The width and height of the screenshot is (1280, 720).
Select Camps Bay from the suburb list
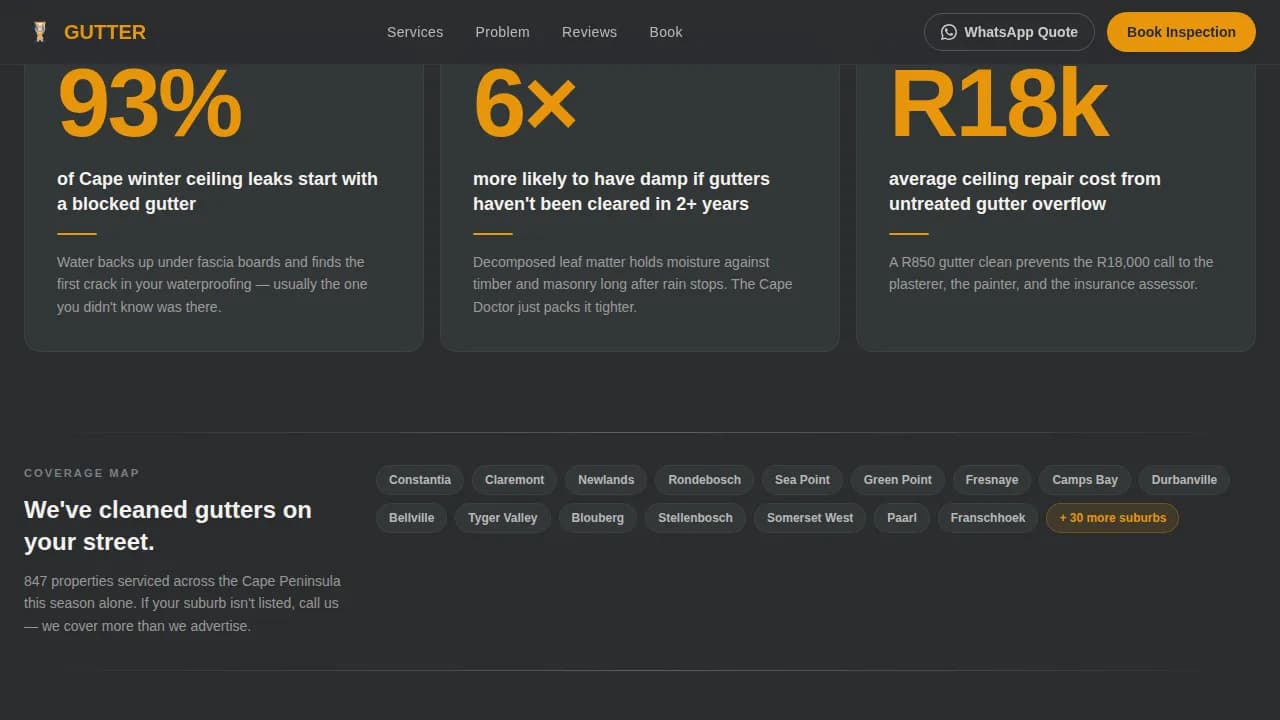coord(1084,479)
